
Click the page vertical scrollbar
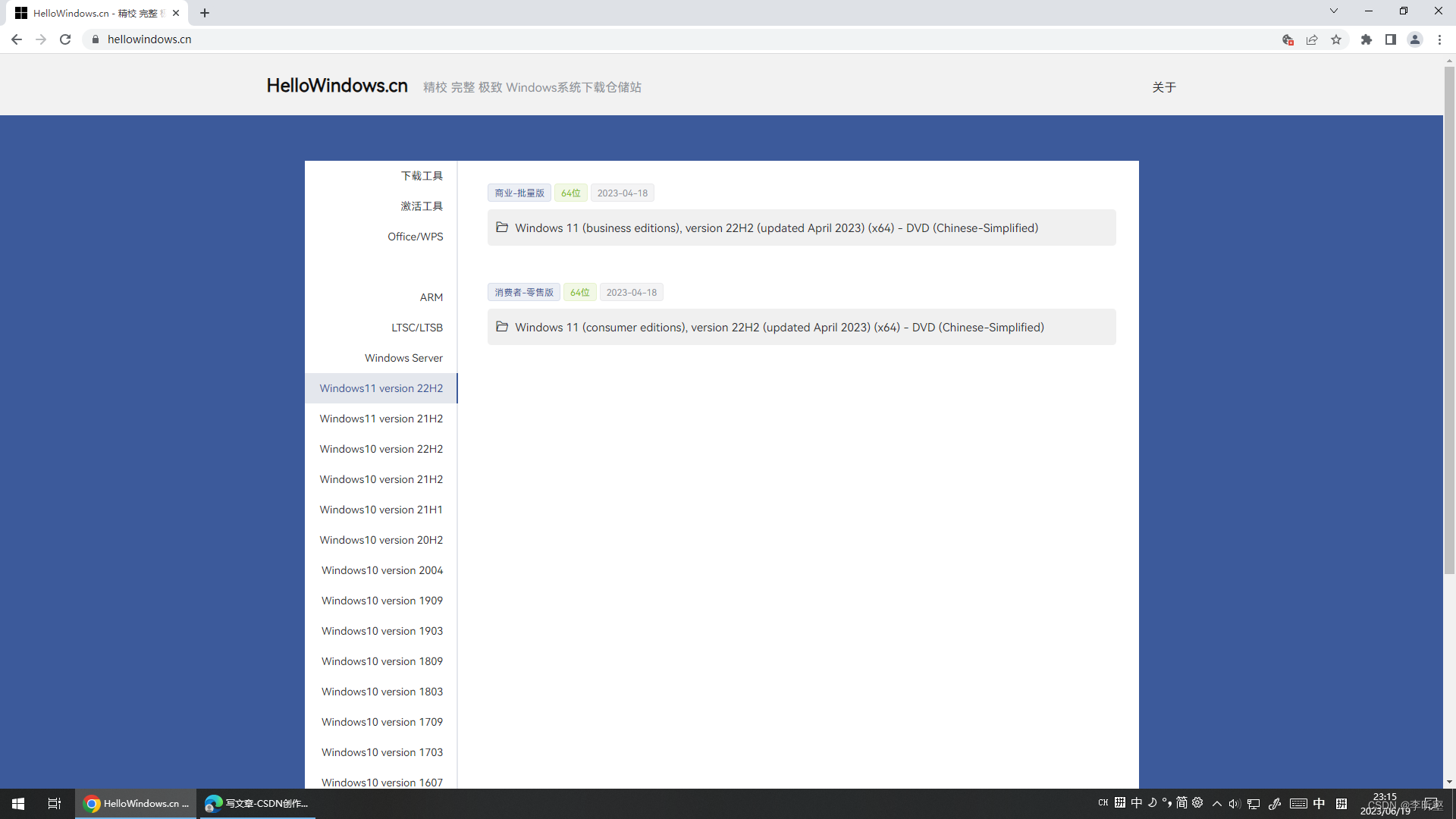(x=1449, y=318)
